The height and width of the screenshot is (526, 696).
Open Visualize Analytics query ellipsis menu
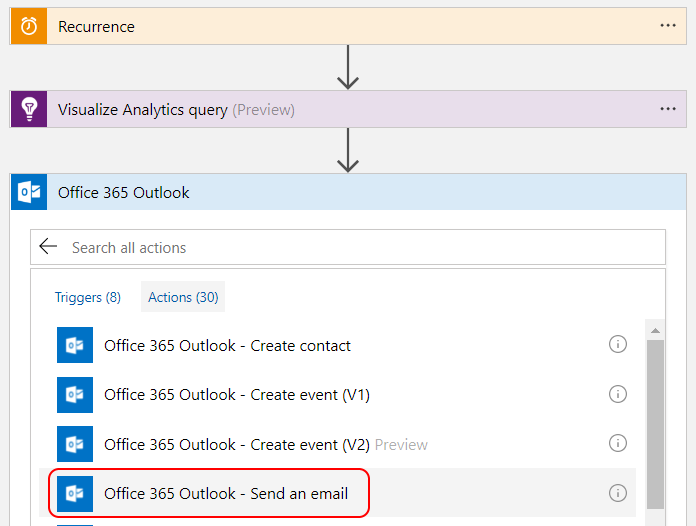668,109
